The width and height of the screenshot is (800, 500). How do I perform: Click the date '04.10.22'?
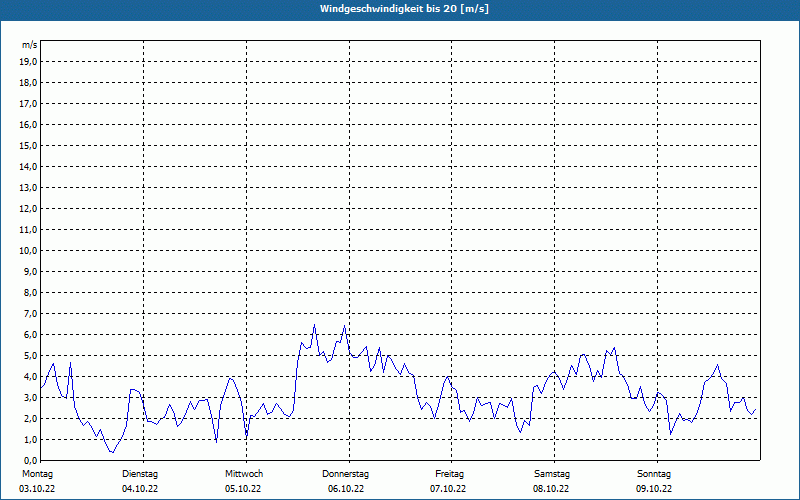140,489
